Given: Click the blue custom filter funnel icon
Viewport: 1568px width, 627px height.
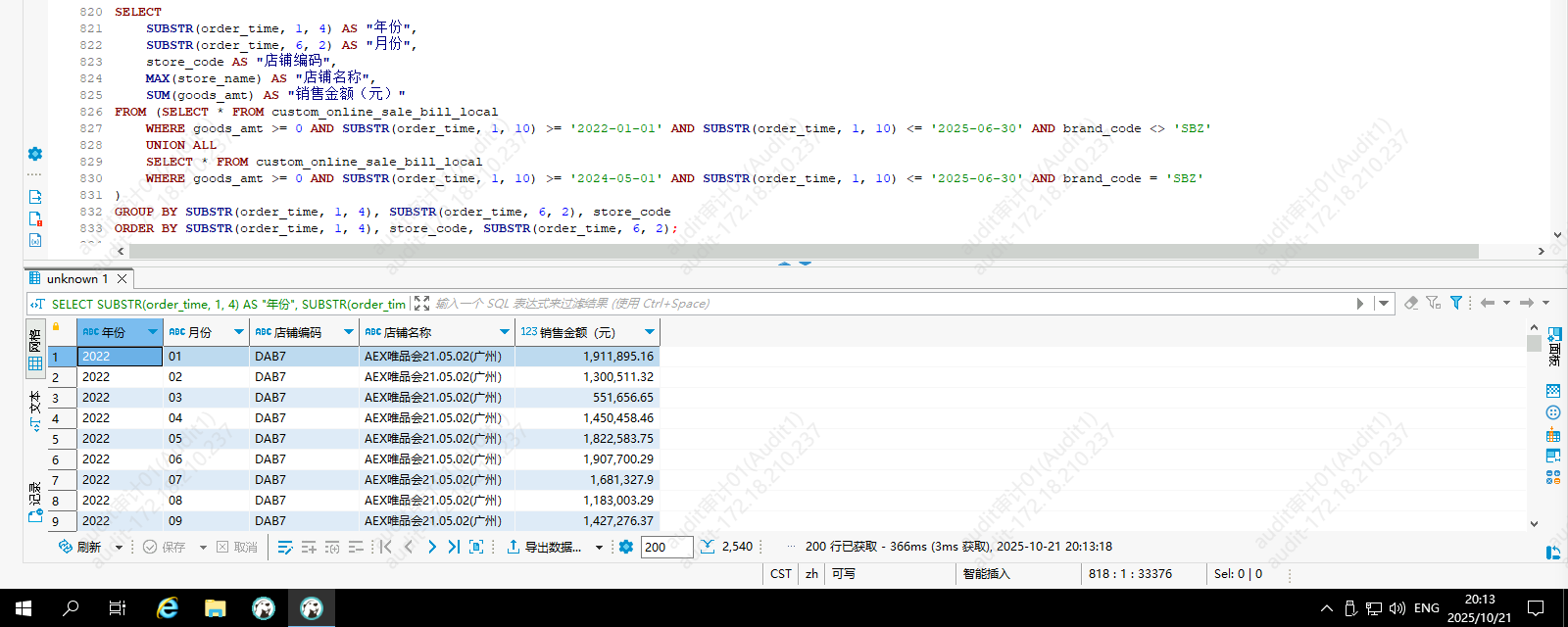Looking at the screenshot, I should (x=1456, y=303).
